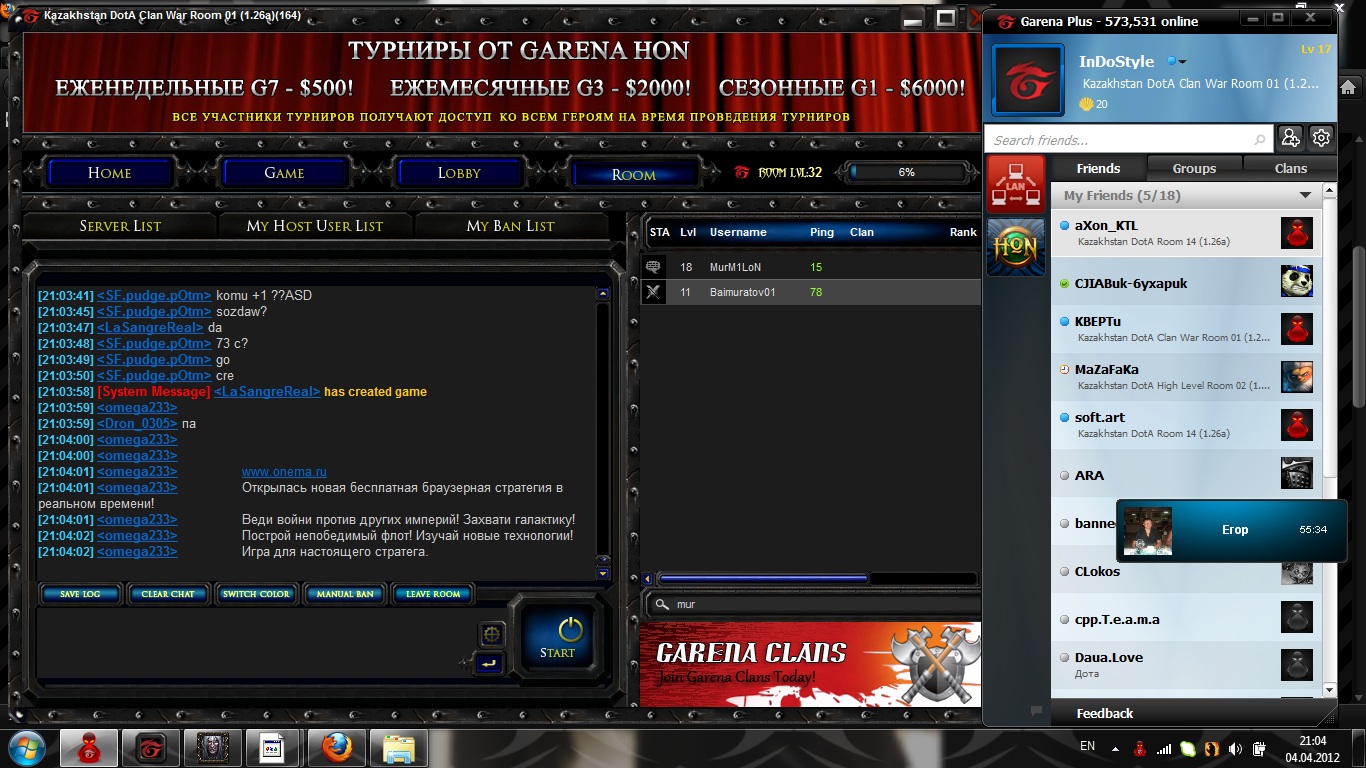Image resolution: width=1366 pixels, height=768 pixels.
Task: Click the chat bubble icon near Feedback
Action: (x=1036, y=711)
